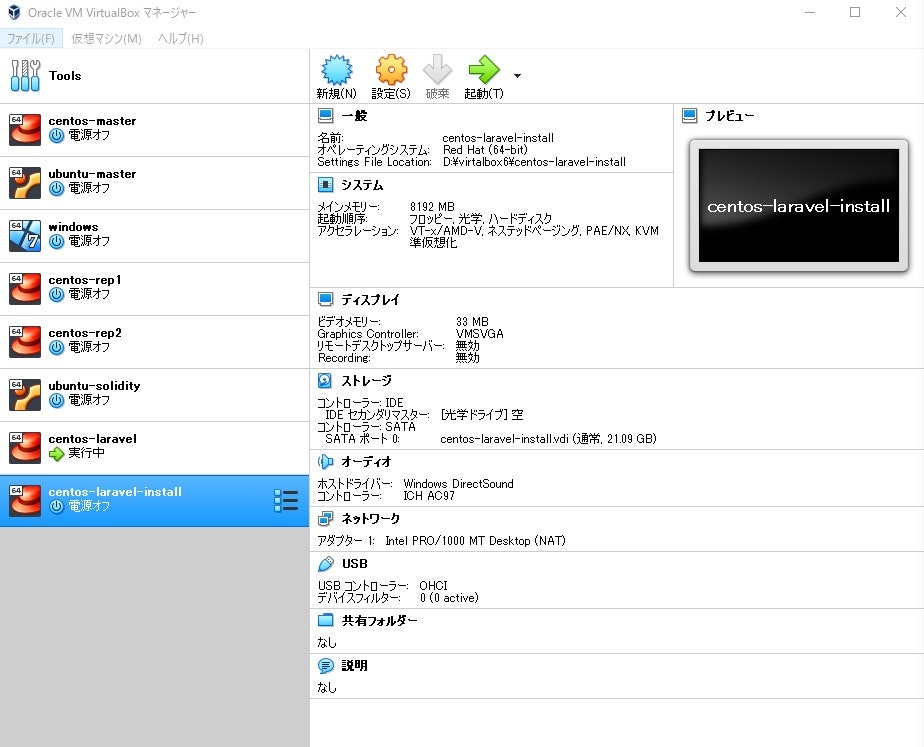
Task: Click the Intel PRO/1000 MT Desktop (NAT) entry
Action: click(x=475, y=540)
